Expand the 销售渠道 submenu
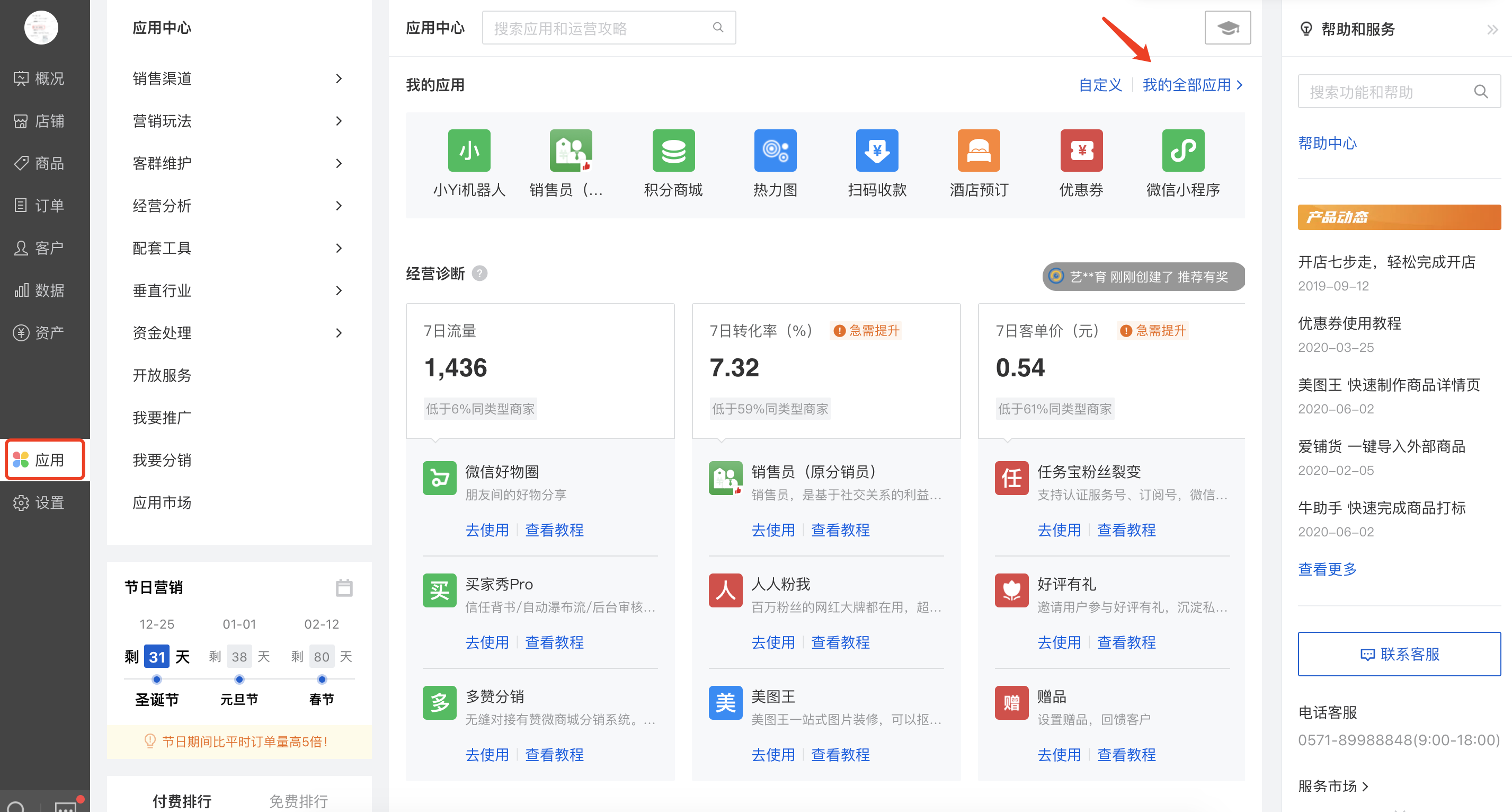The width and height of the screenshot is (1512, 812). (x=338, y=78)
